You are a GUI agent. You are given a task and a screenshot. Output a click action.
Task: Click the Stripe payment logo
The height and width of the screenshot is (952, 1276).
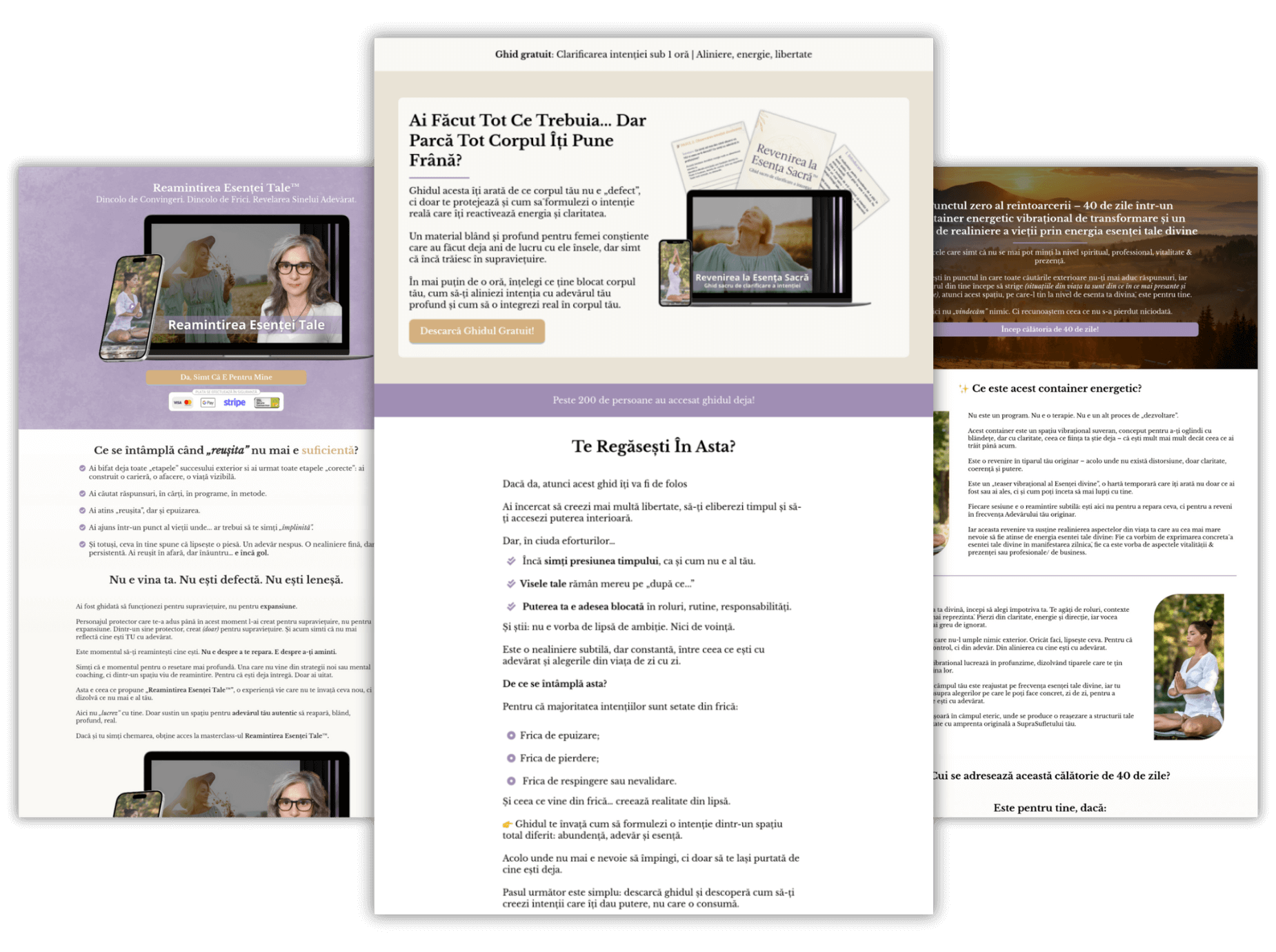[x=235, y=402]
